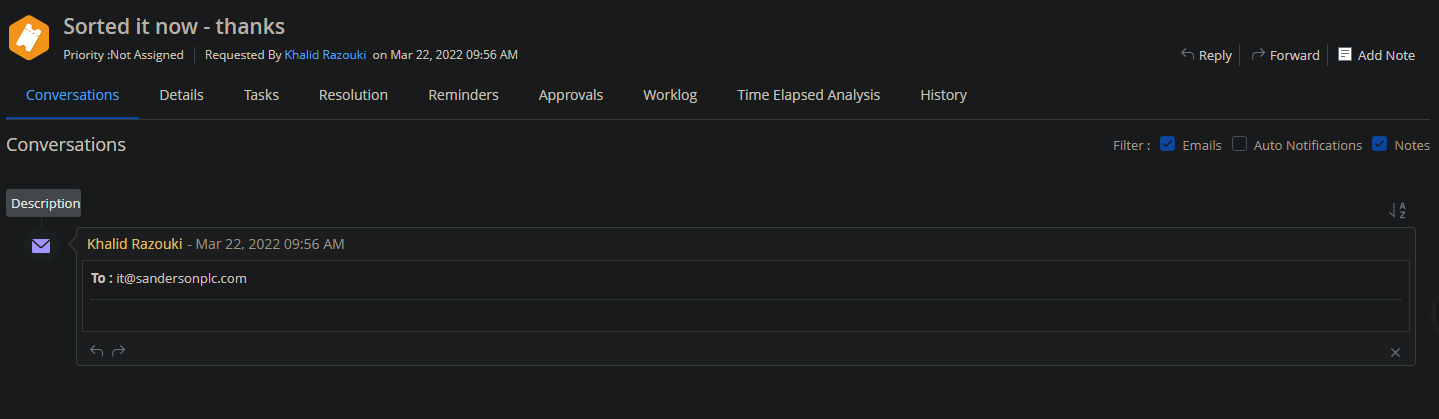The height and width of the screenshot is (419, 1439).
Task: Uncheck the Emails filter checkbox
Action: coord(1167,144)
